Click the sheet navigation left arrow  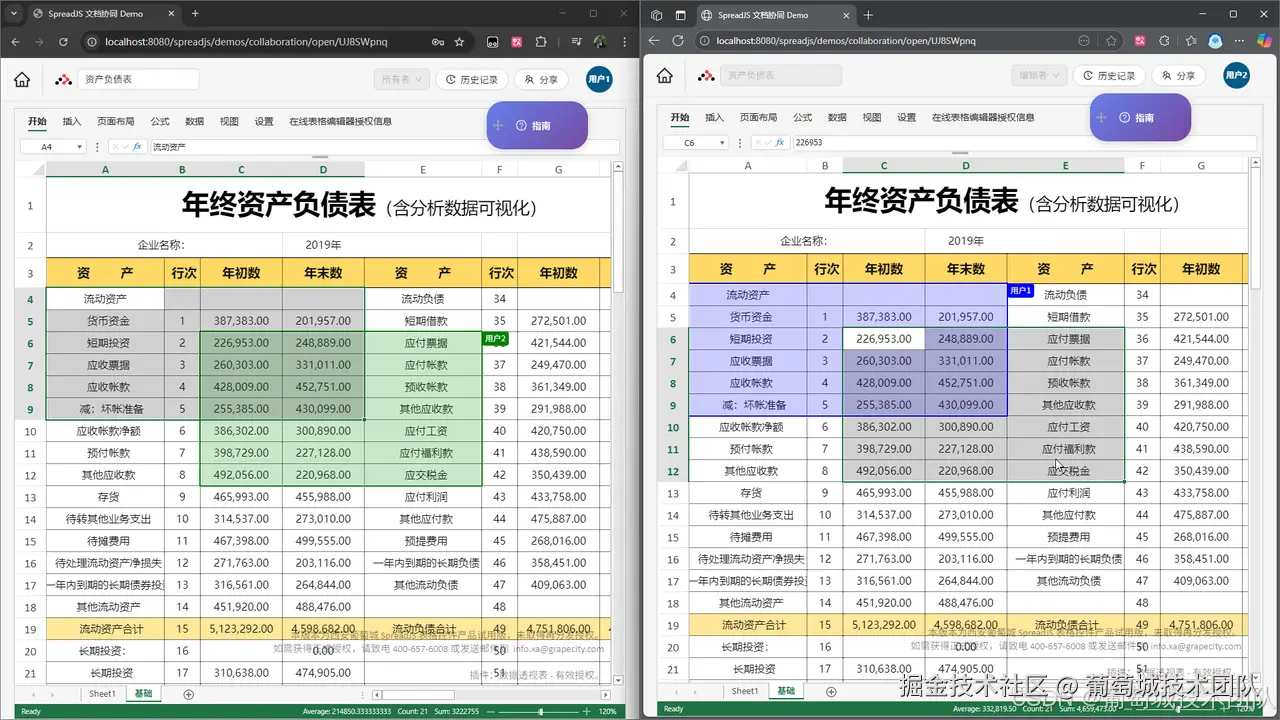pyautogui.click(x=33, y=694)
